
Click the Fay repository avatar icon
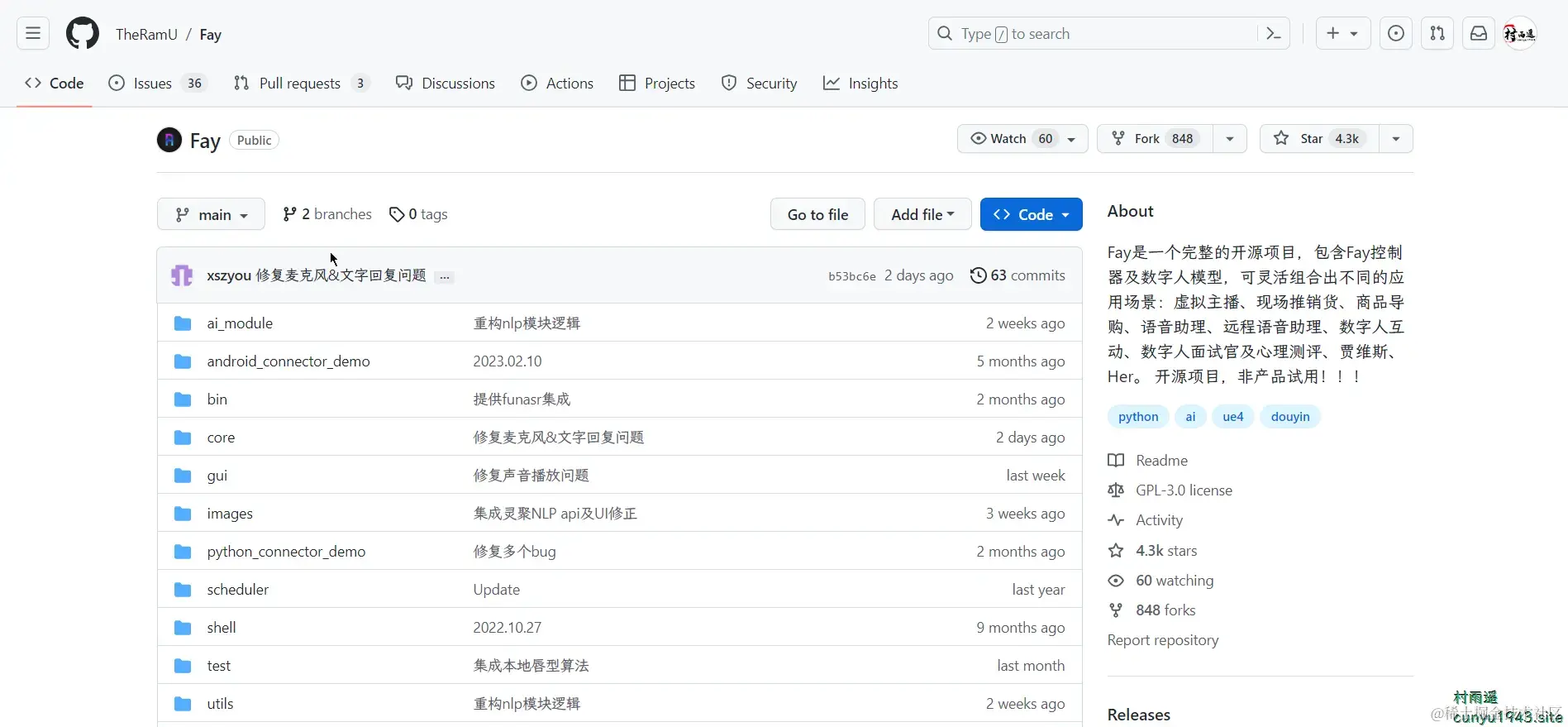169,140
